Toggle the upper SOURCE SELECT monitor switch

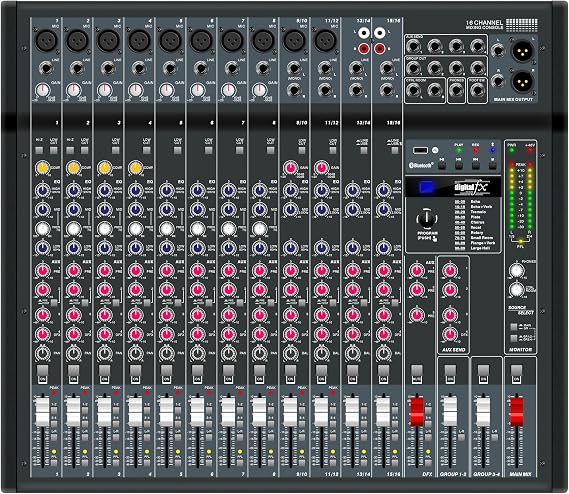513,327
